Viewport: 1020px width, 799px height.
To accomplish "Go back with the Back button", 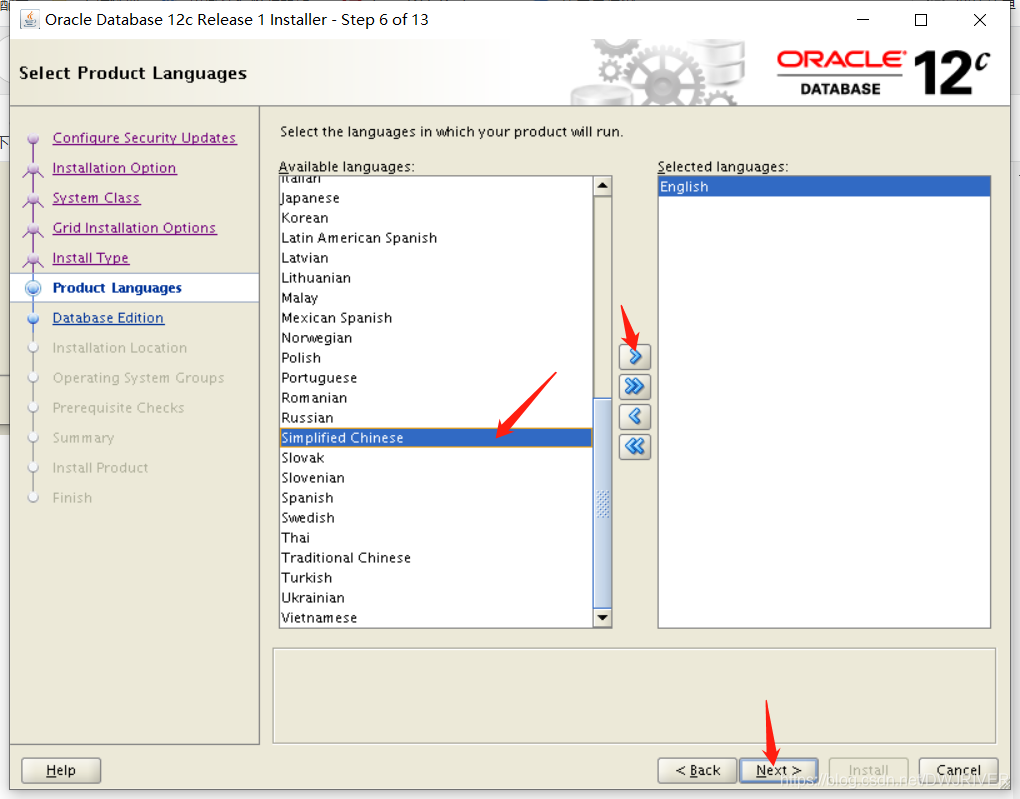I will tap(697, 770).
